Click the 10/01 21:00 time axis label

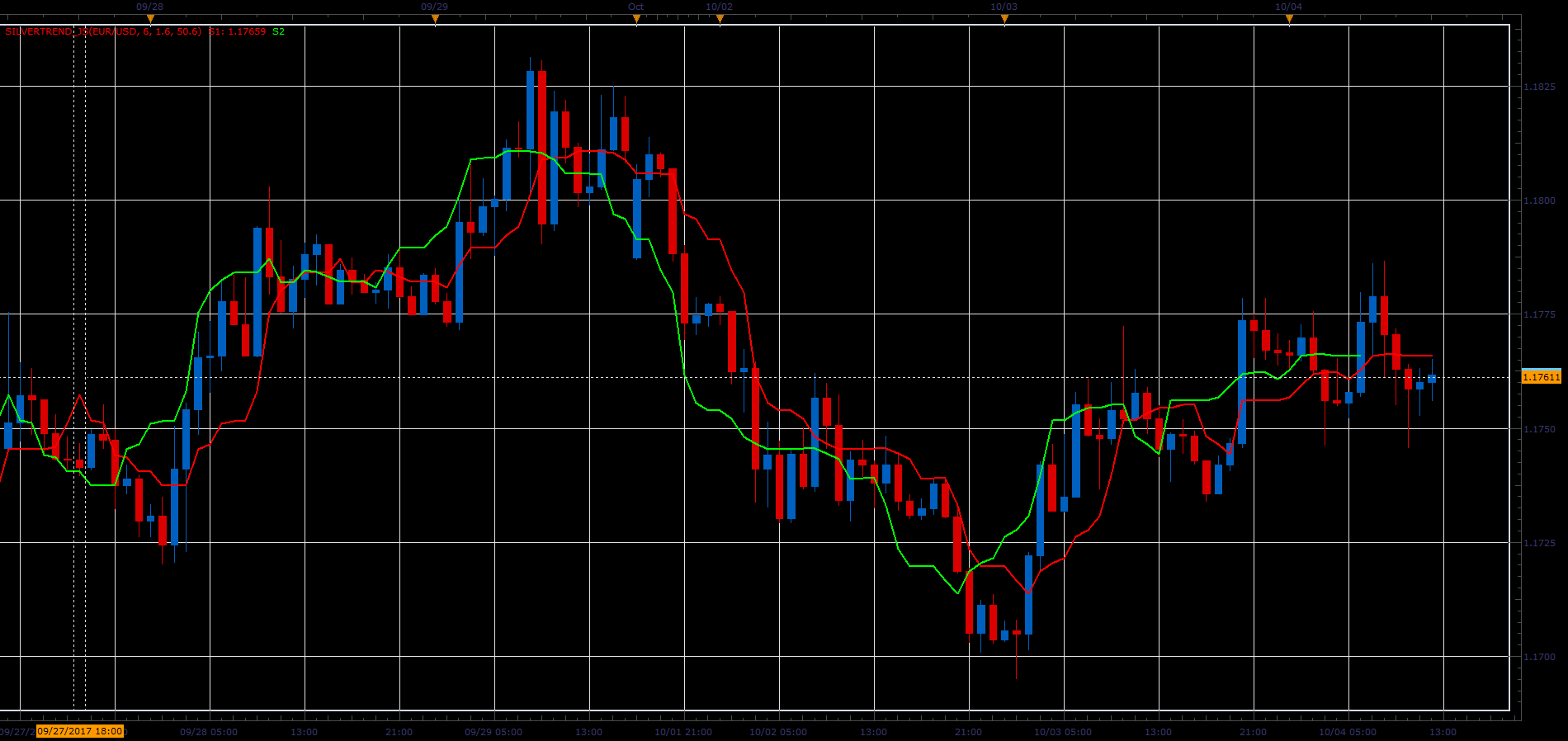click(x=683, y=732)
